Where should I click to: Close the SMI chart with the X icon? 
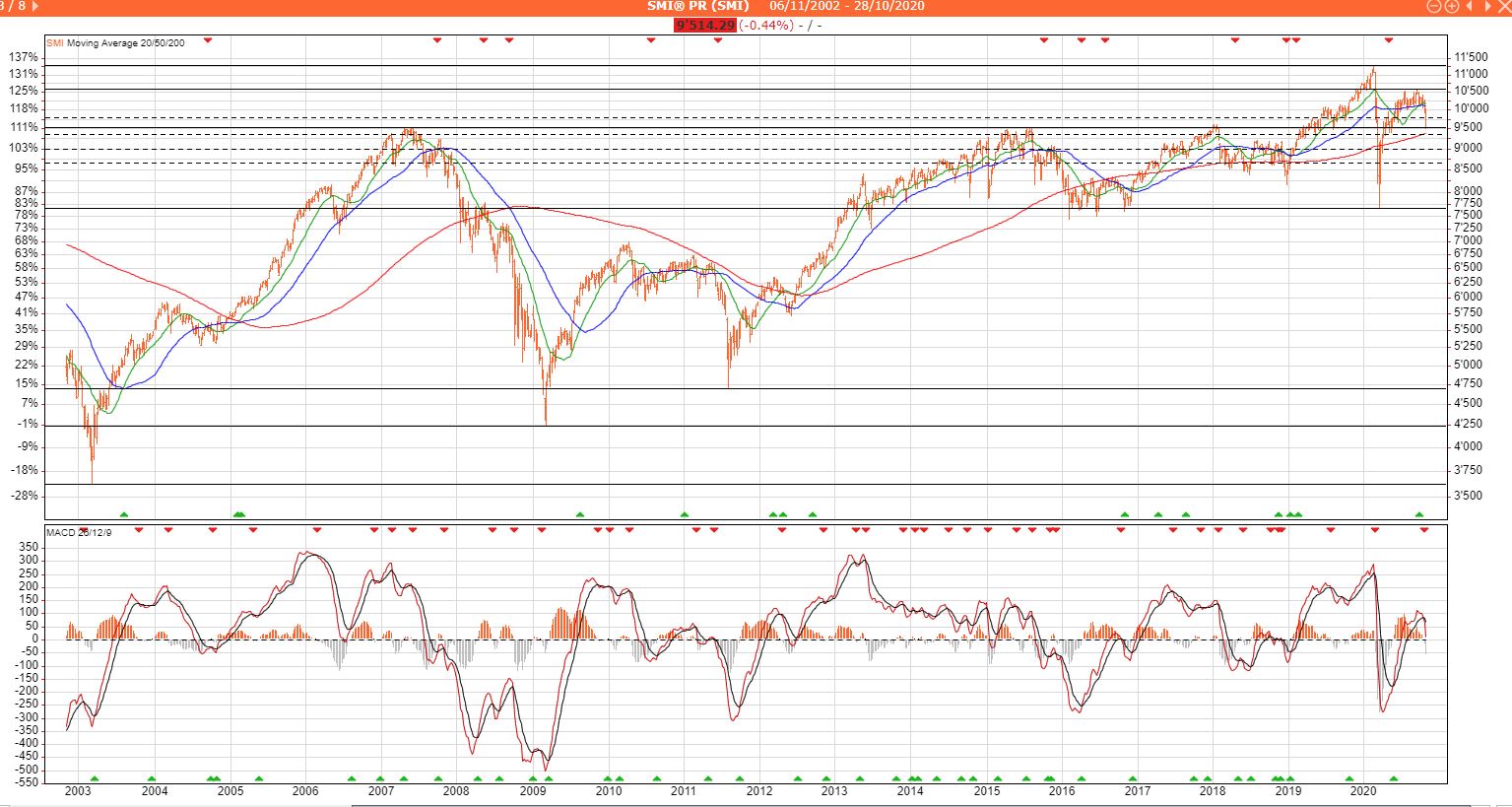point(1503,6)
